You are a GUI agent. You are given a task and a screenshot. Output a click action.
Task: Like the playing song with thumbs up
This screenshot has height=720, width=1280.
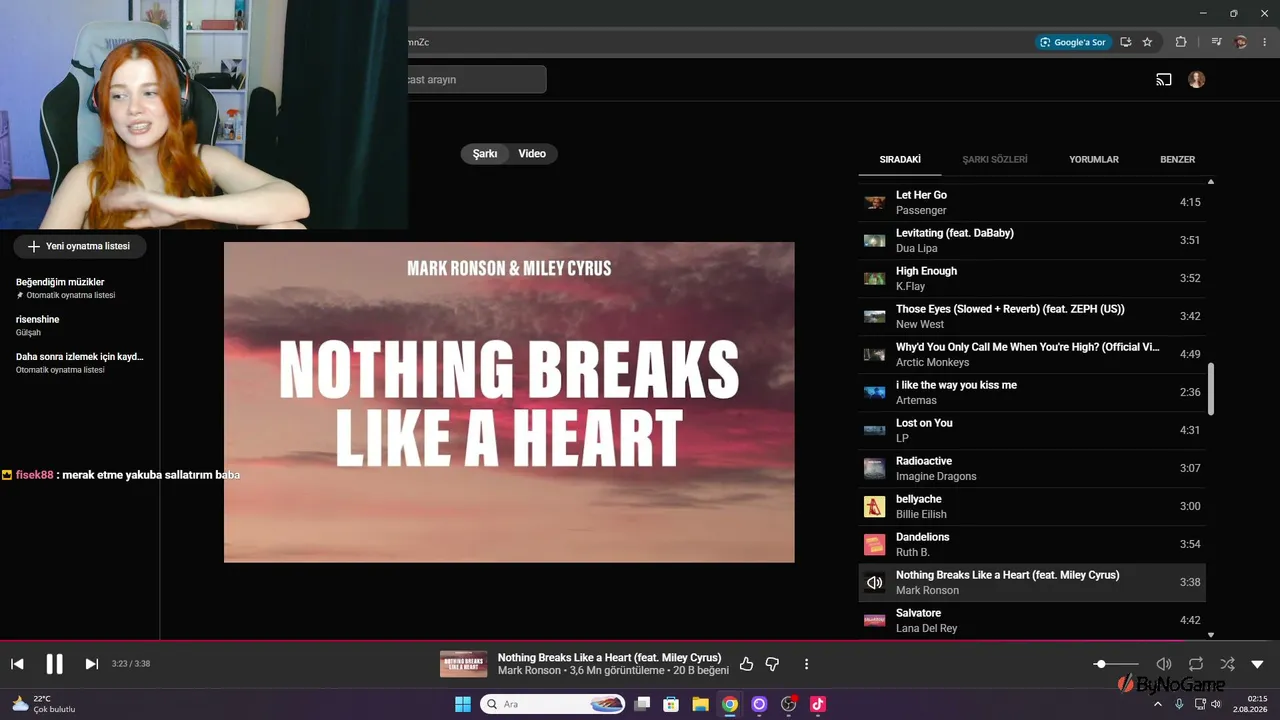pos(746,664)
